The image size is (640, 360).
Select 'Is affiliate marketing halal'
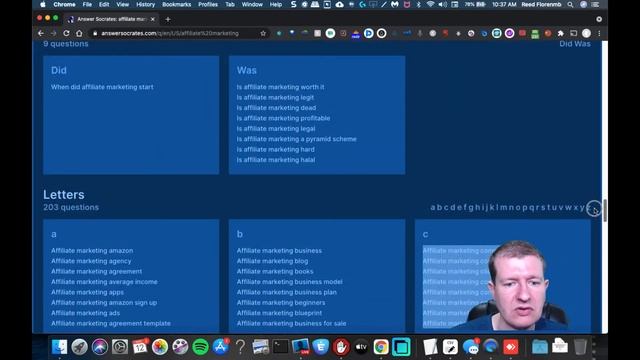[x=276, y=160]
